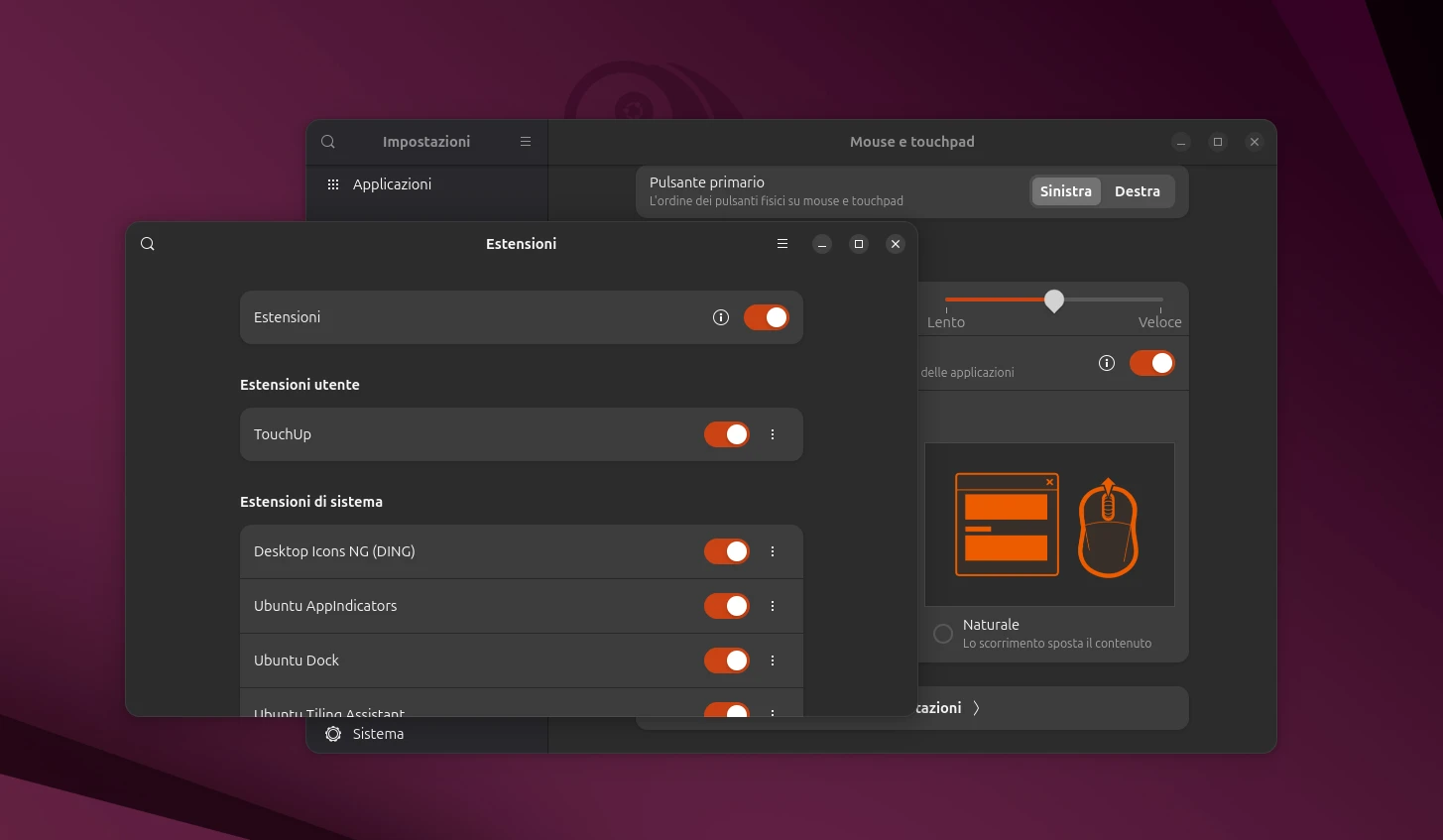Viewport: 1443px width, 840px height.
Task: Select Sistema in the settings sidebar
Action: tap(378, 734)
